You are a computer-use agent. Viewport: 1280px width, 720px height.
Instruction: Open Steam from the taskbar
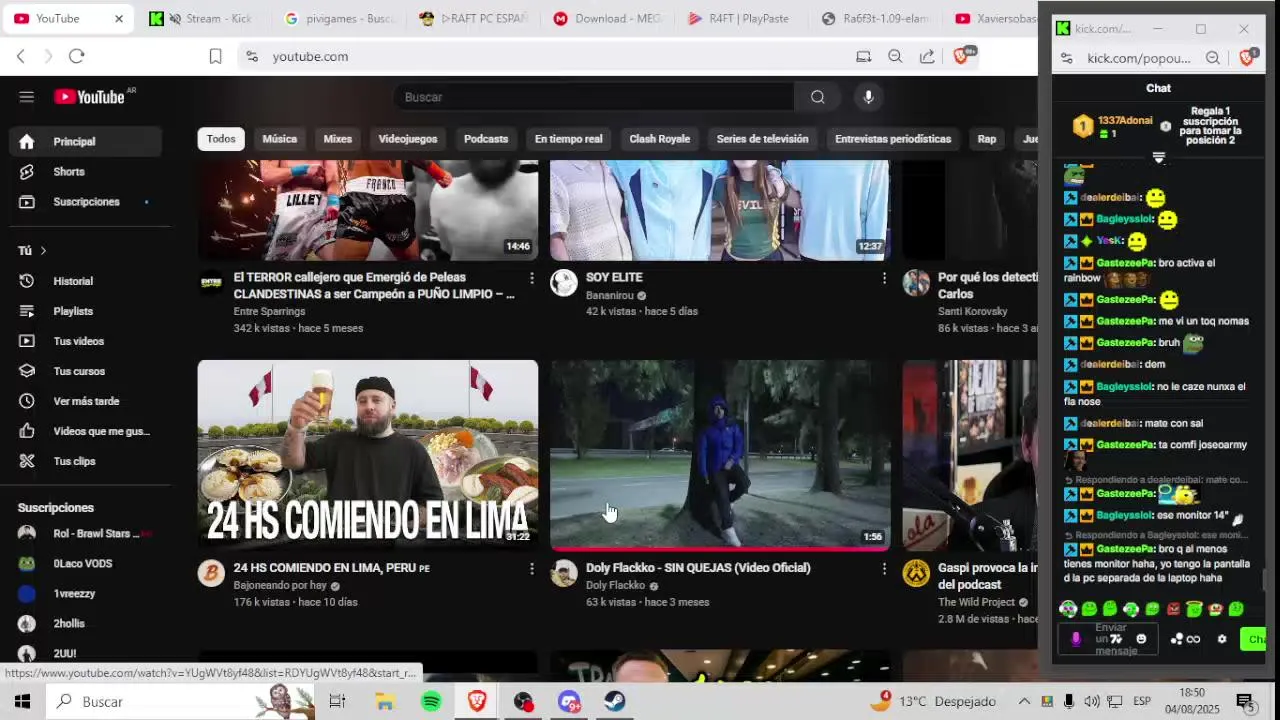tap(615, 702)
